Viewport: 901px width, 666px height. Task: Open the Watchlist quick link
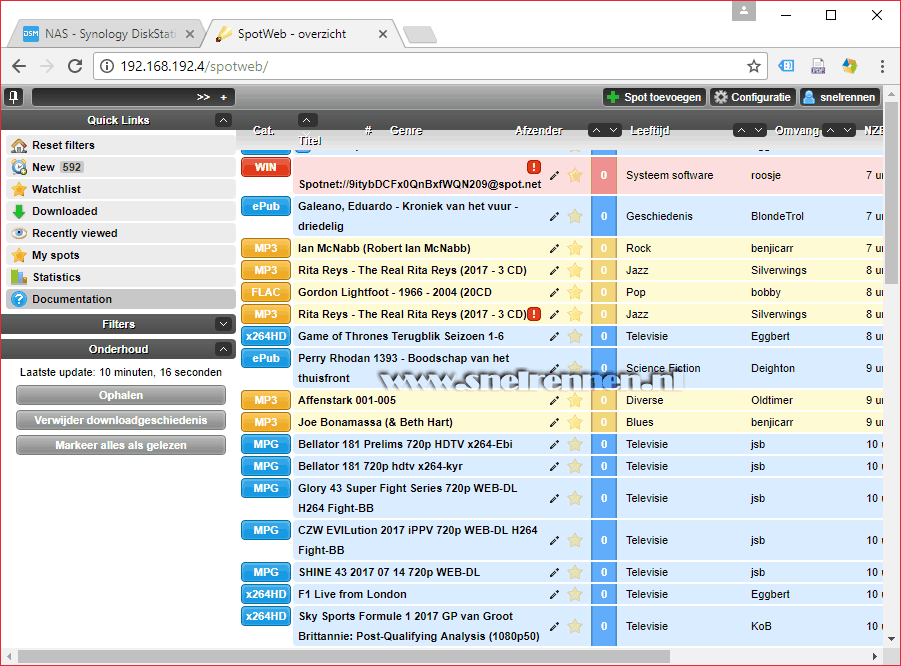121,189
